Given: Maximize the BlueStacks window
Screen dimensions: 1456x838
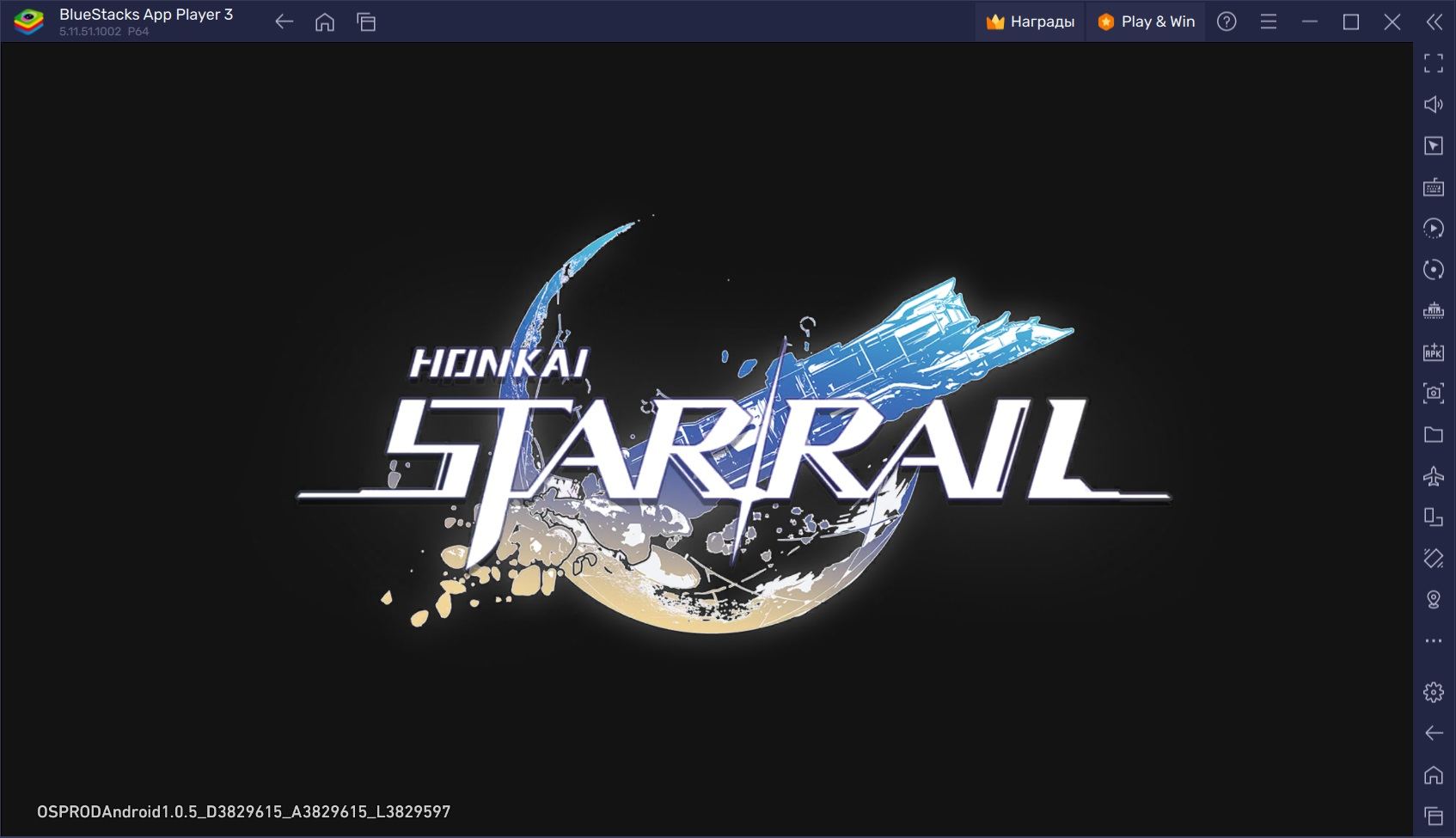Looking at the screenshot, I should [x=1350, y=21].
